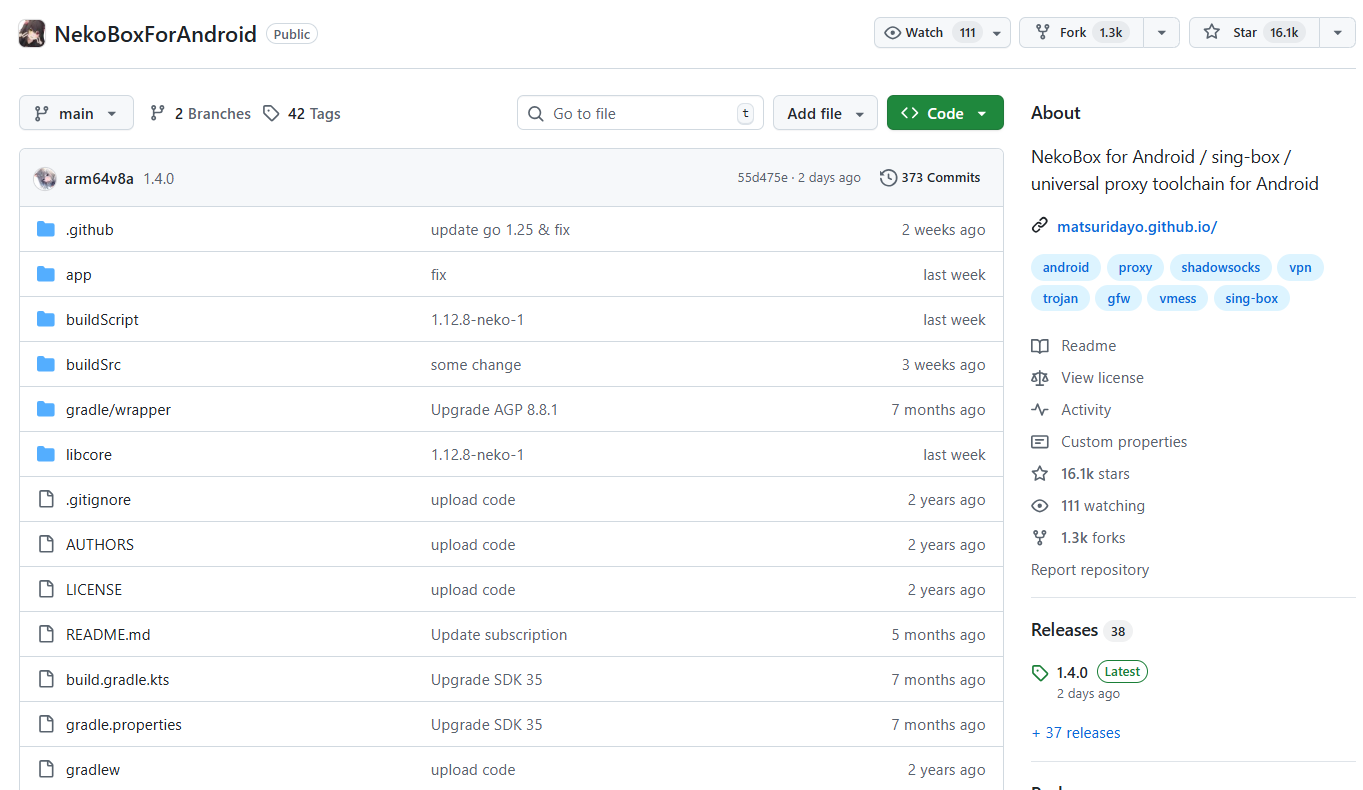Select the shadowsocks topic tag

tap(1221, 267)
